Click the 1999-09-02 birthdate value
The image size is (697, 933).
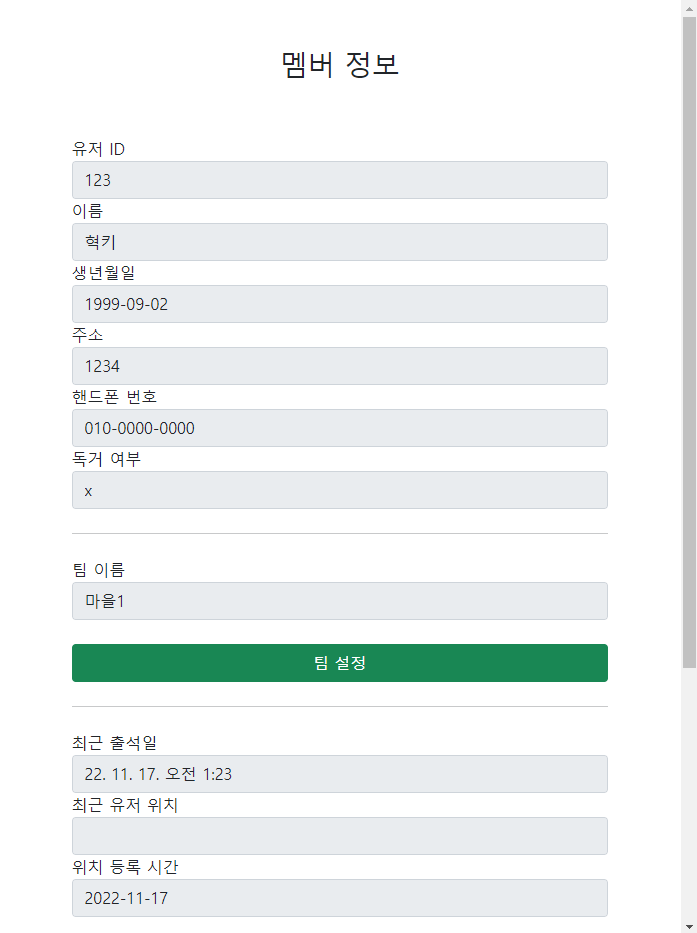[130, 304]
